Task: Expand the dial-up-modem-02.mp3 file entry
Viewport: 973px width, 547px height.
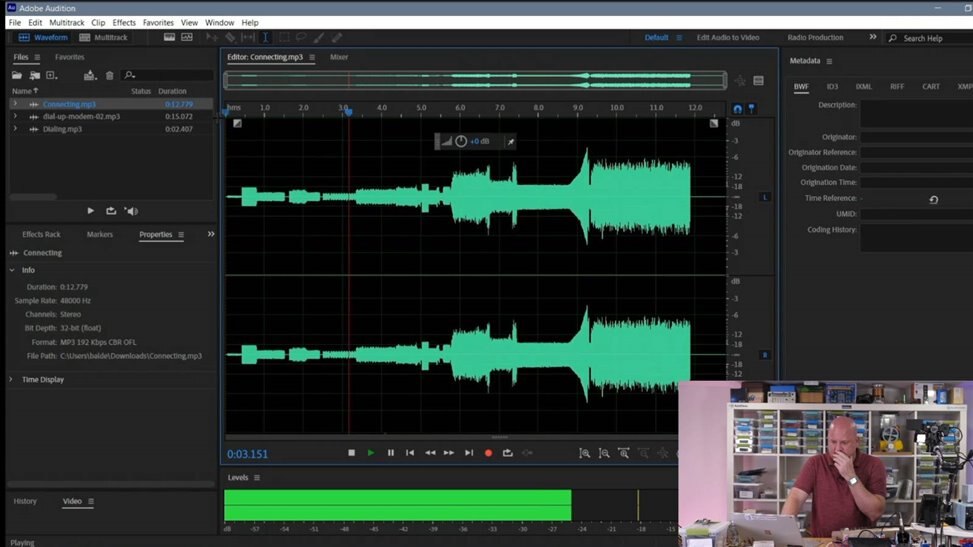Action: tap(15, 117)
